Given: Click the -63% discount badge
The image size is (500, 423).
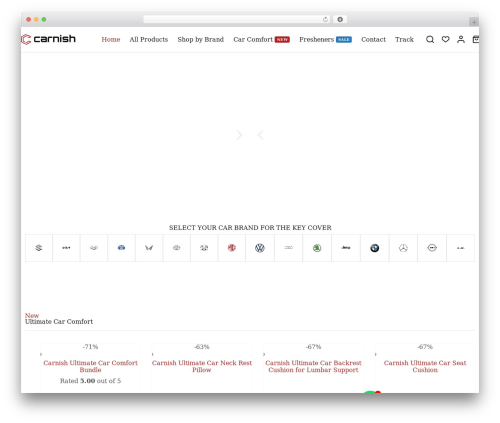Looking at the screenshot, I should tap(202, 347).
